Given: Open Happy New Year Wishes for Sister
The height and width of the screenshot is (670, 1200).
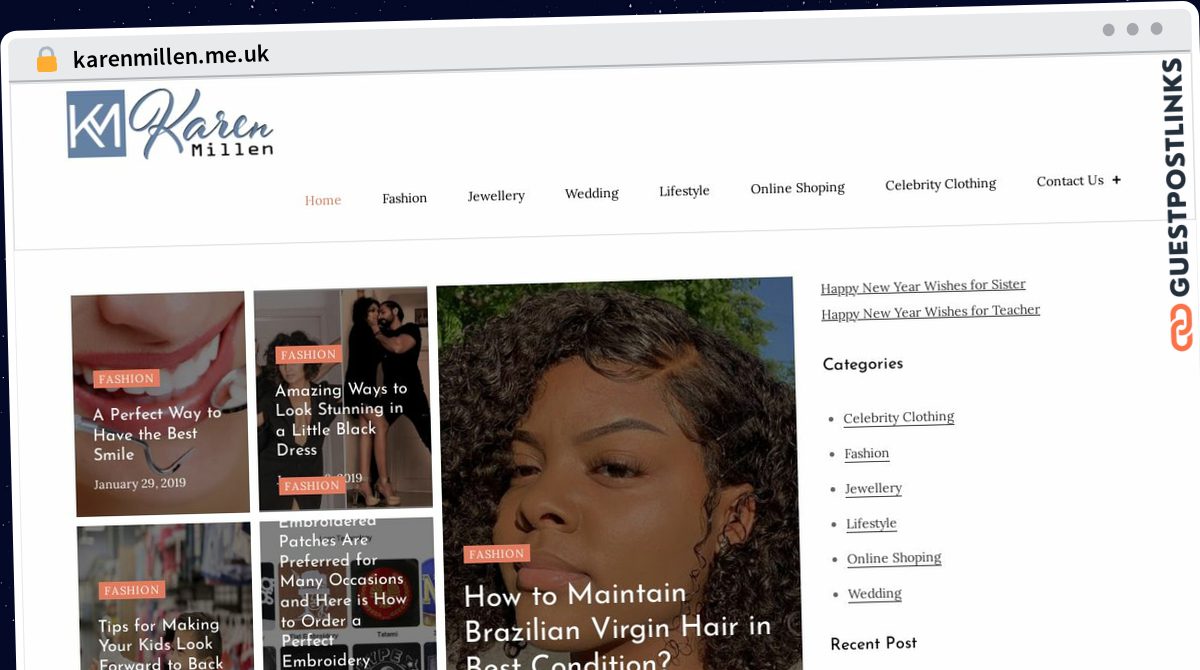Looking at the screenshot, I should pos(923,287).
